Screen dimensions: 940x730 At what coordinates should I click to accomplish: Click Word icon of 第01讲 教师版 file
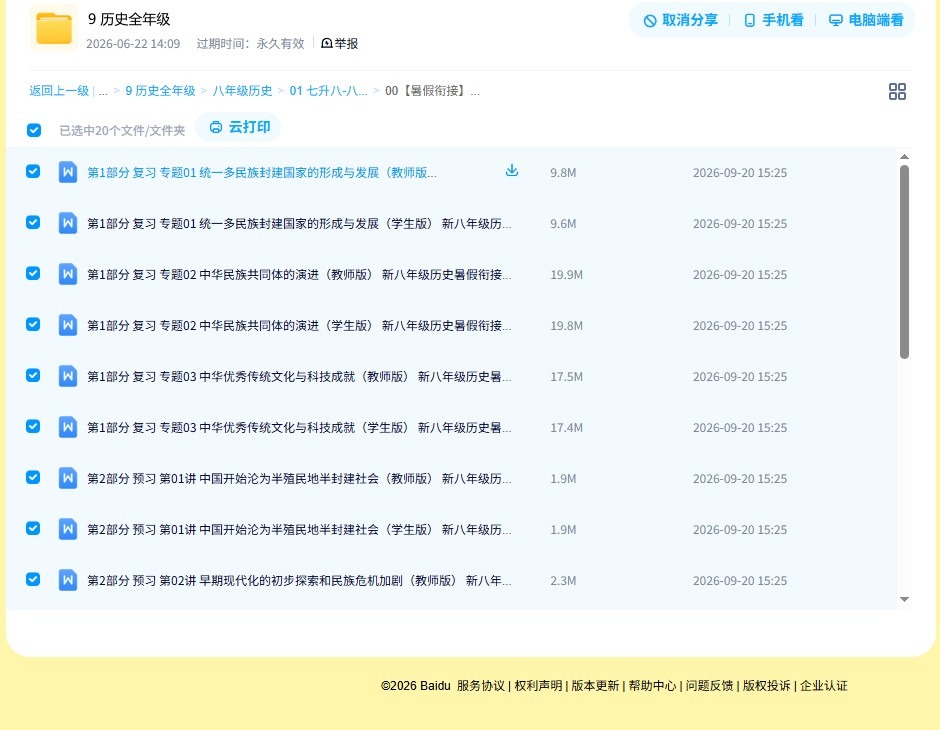[68, 478]
